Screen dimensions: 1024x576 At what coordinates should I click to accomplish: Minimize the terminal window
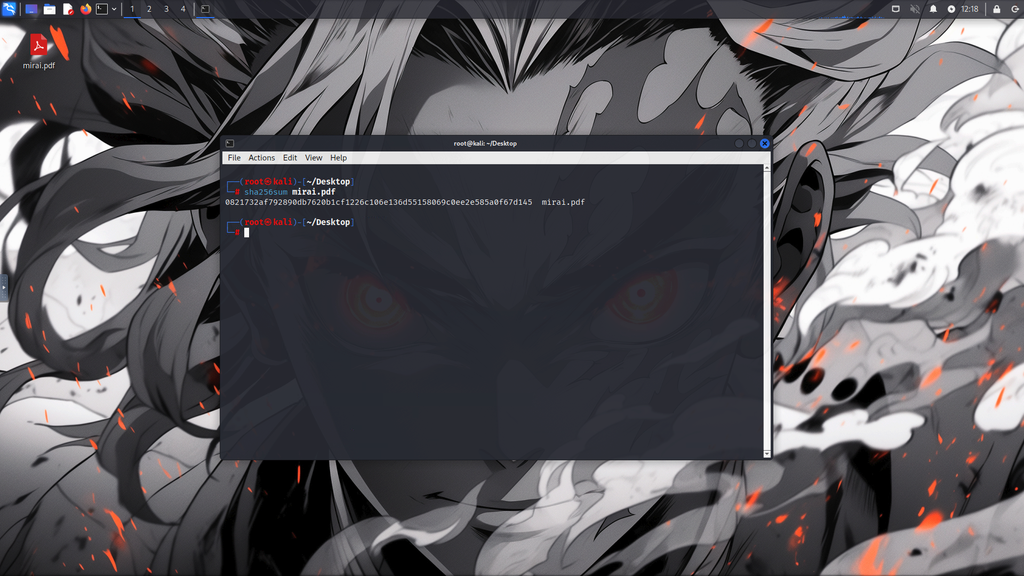coord(739,144)
